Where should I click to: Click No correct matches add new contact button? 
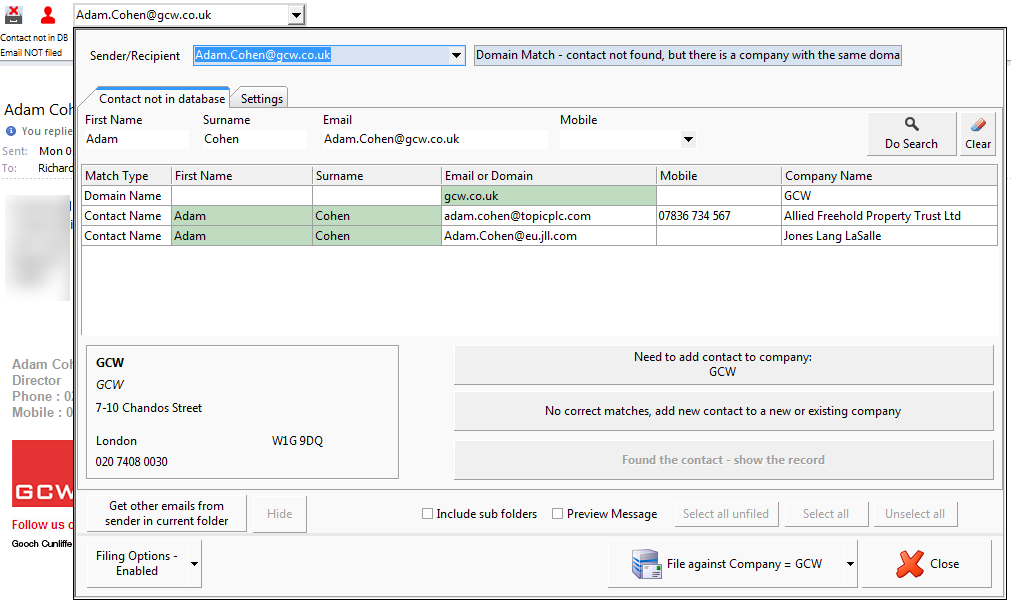tap(723, 411)
